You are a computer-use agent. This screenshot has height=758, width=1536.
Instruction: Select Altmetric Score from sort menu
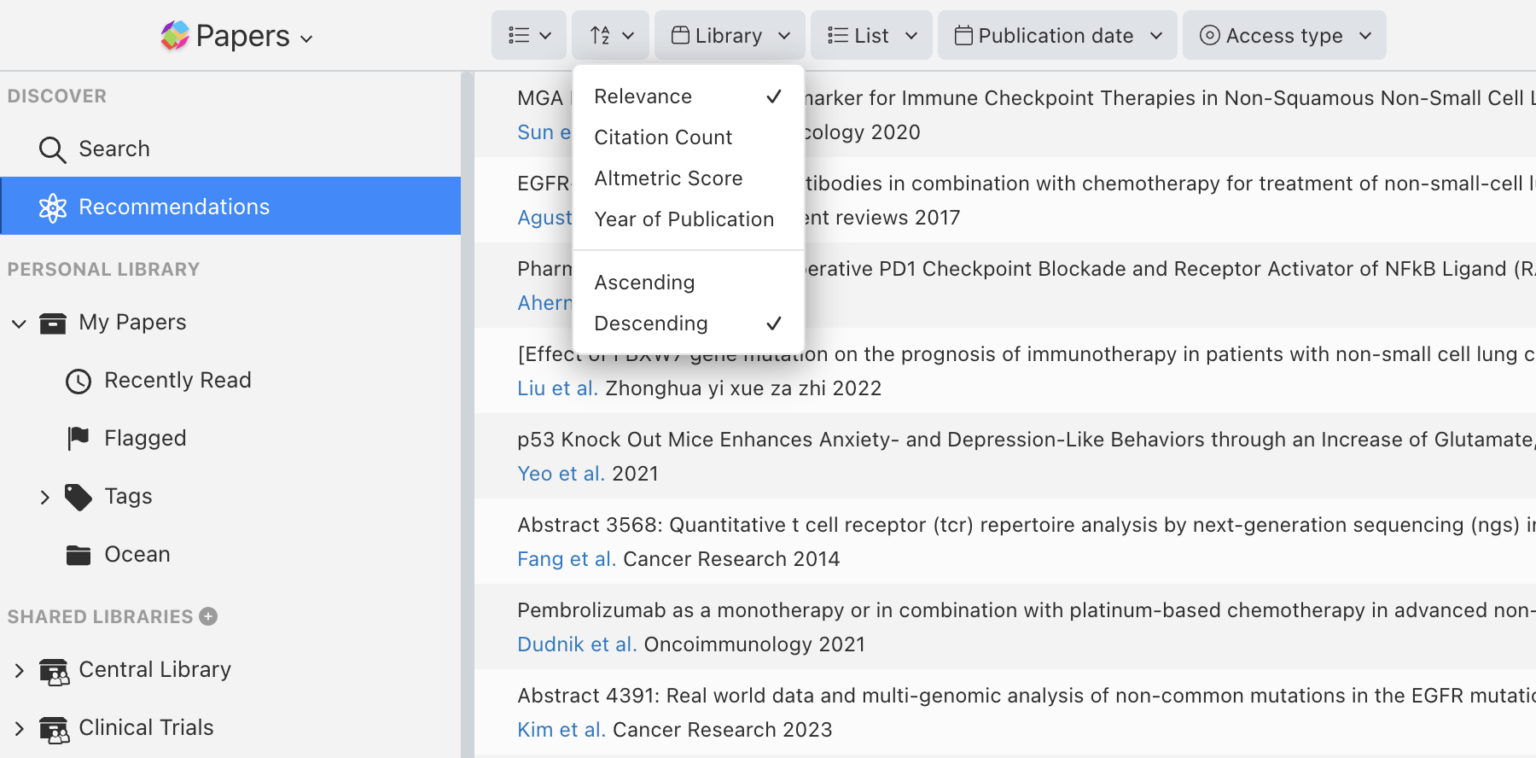tap(668, 178)
